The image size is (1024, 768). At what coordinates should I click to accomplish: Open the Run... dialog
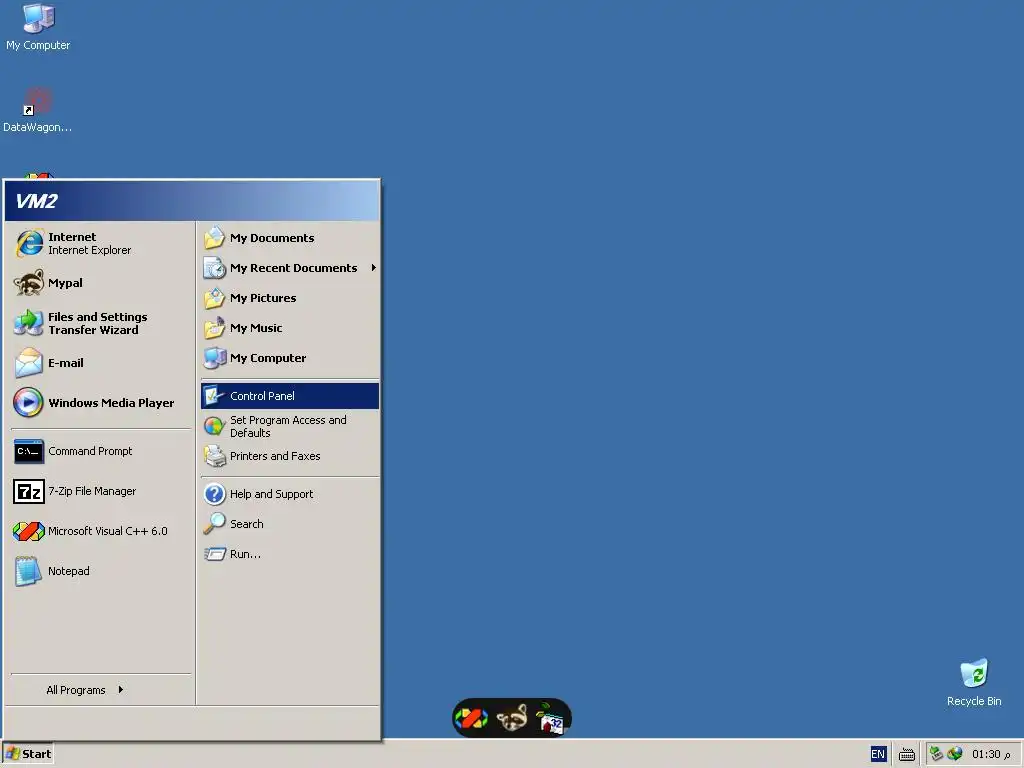click(290, 554)
